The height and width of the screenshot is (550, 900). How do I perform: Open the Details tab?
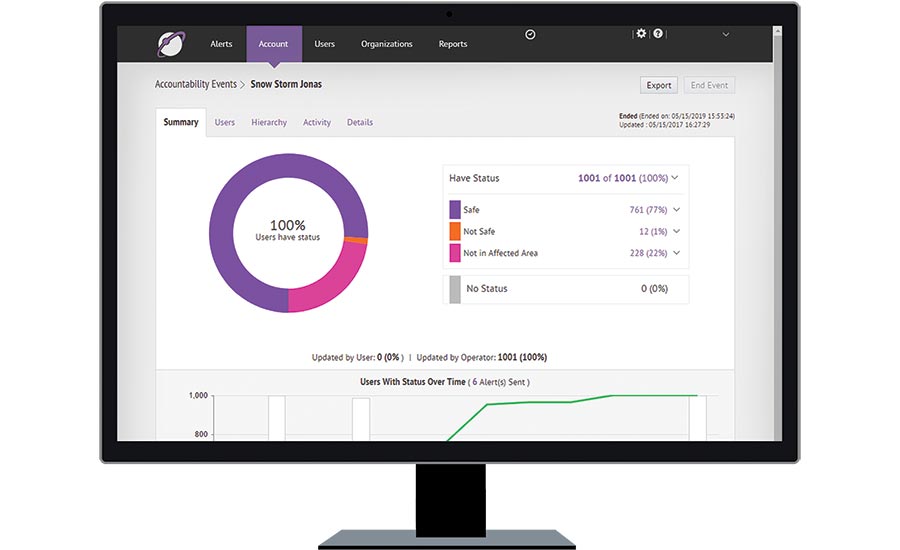pyautogui.click(x=360, y=123)
